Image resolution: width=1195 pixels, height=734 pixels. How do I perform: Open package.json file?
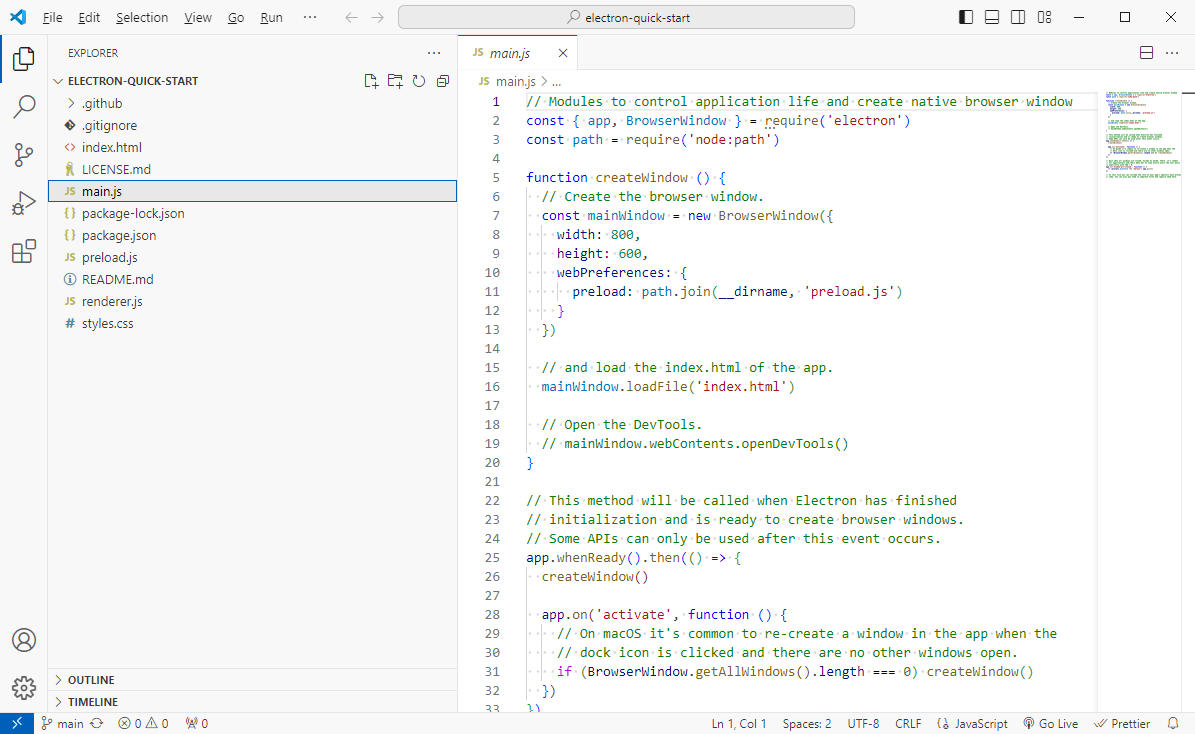tap(252, 236)
